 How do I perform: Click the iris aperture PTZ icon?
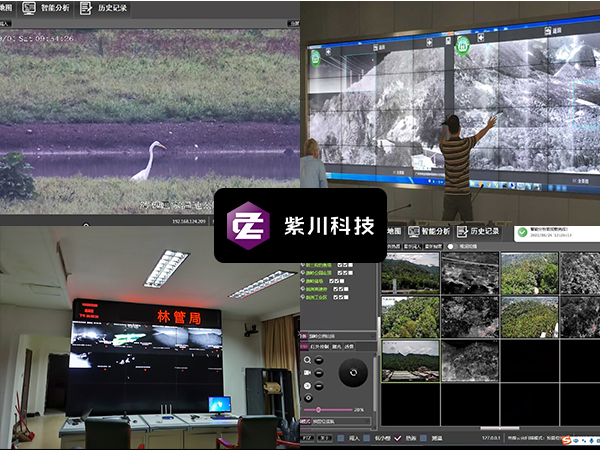307,386
